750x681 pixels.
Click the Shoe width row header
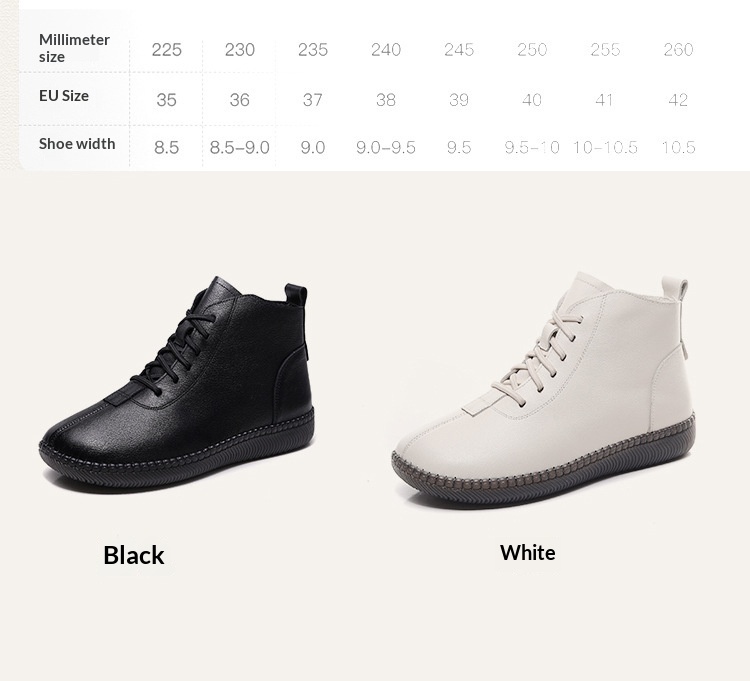click(77, 144)
